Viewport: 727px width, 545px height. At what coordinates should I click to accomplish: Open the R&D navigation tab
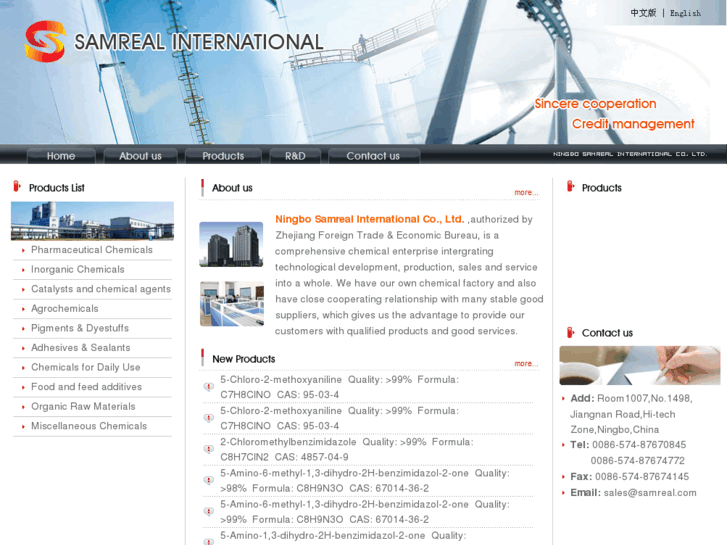[x=295, y=156]
